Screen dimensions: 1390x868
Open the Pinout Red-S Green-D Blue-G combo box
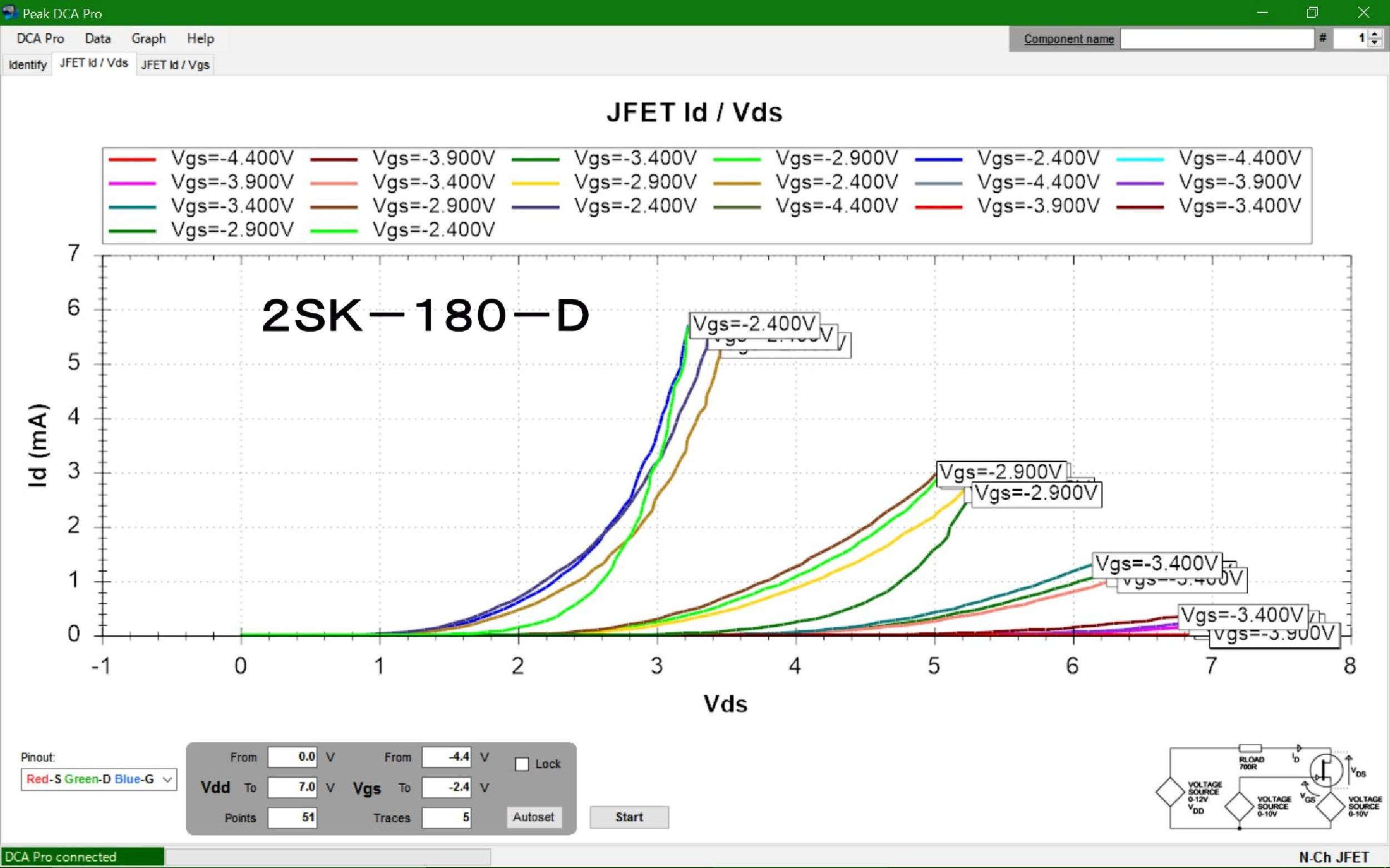(92, 780)
